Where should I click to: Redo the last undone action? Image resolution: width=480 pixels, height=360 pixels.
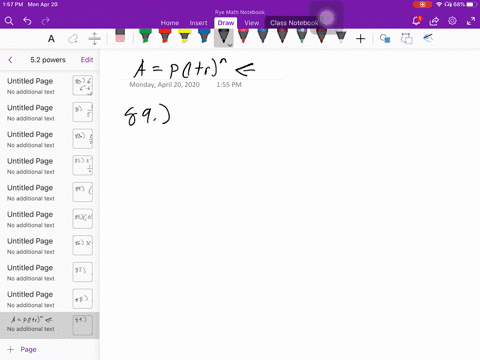[45, 21]
